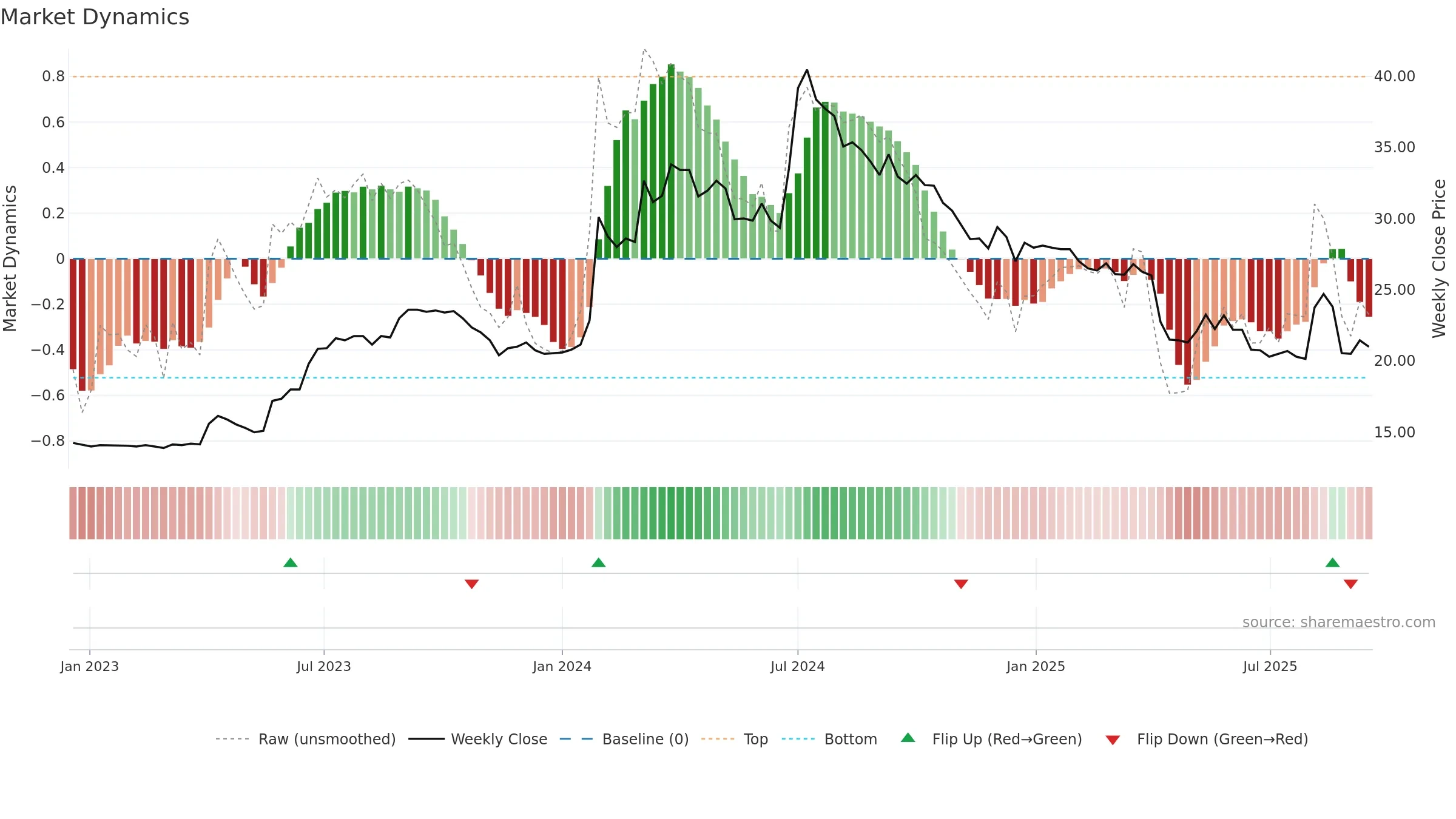Toggle the Flip Down (Green→Red) legend entry
Image resolution: width=1456 pixels, height=819 pixels.
point(1207,739)
